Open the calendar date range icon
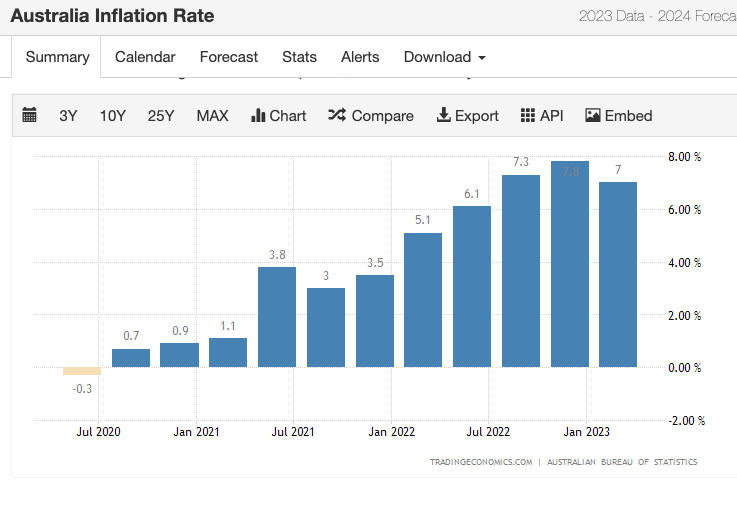This screenshot has width=737, height=515. [x=29, y=115]
